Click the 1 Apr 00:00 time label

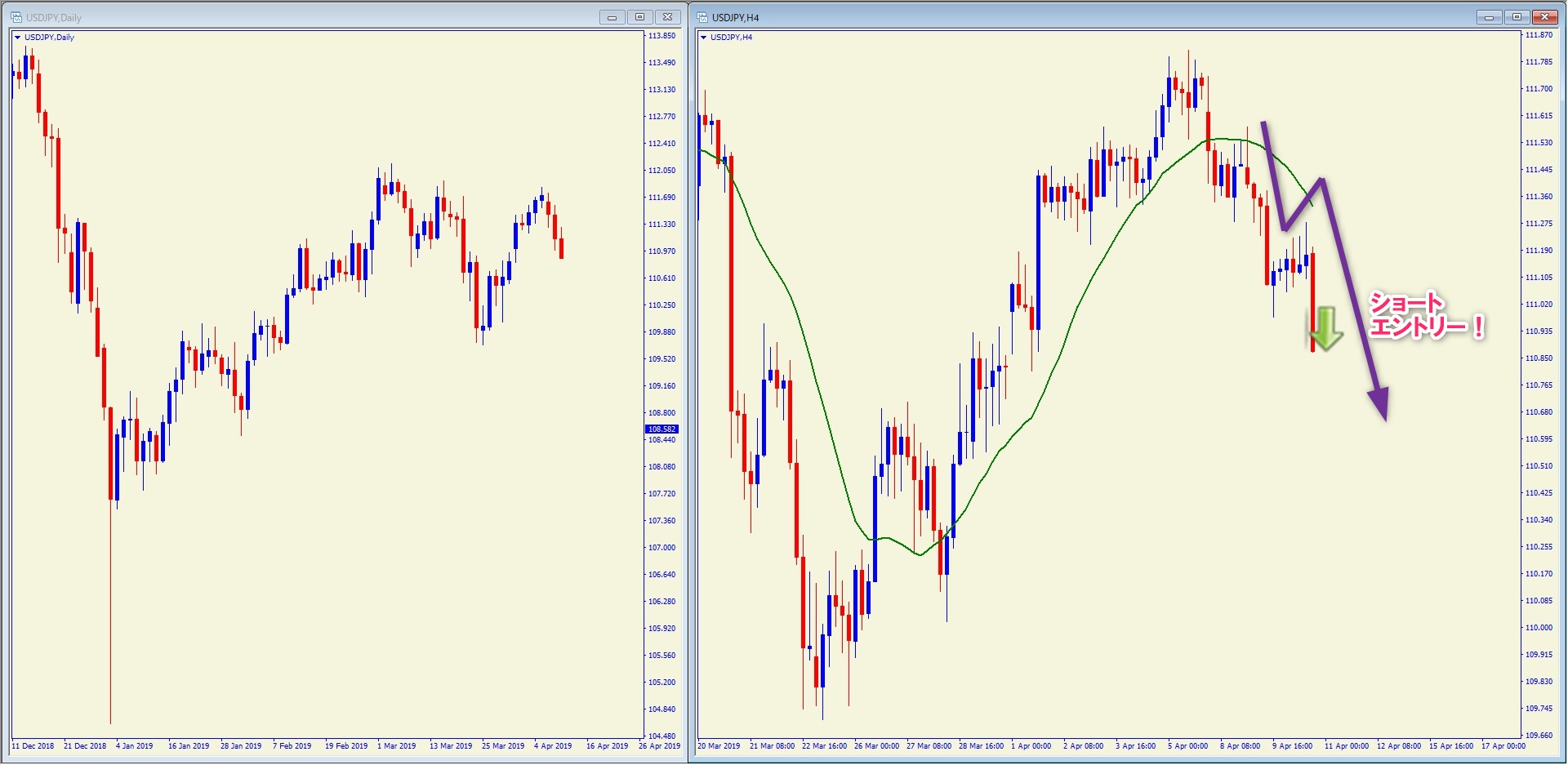click(1031, 746)
